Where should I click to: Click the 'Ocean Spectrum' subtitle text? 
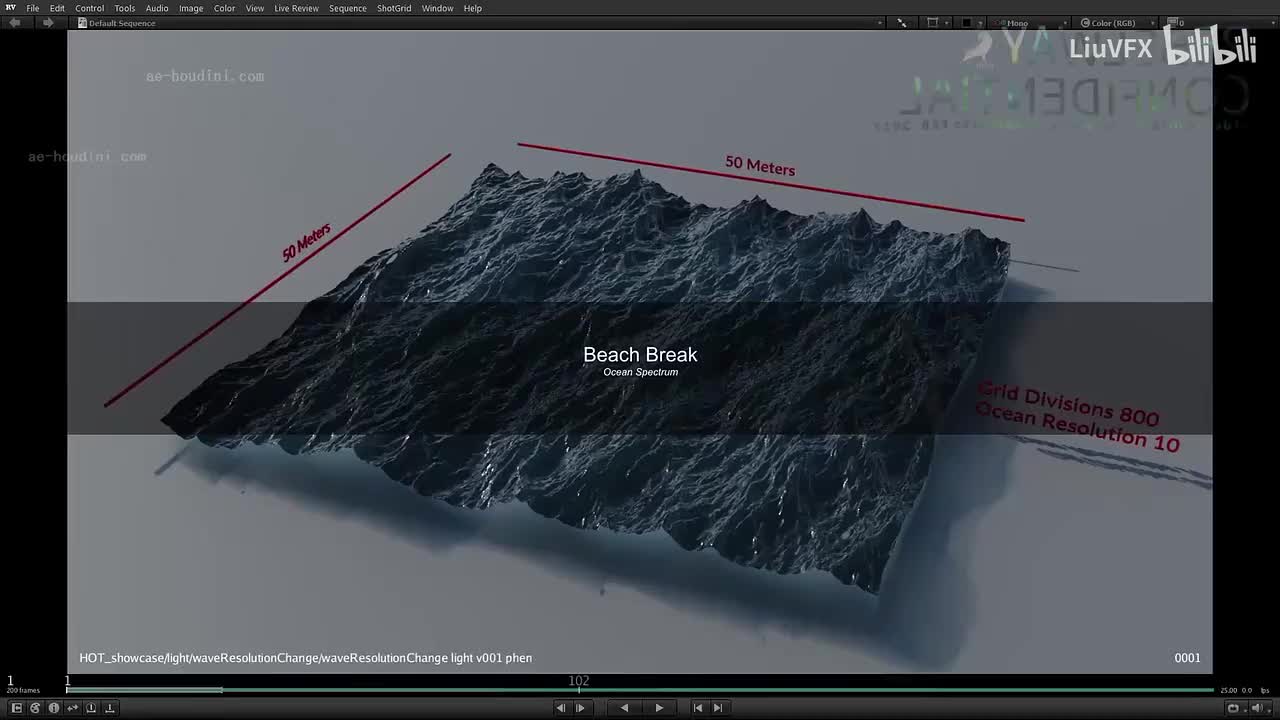coord(640,372)
